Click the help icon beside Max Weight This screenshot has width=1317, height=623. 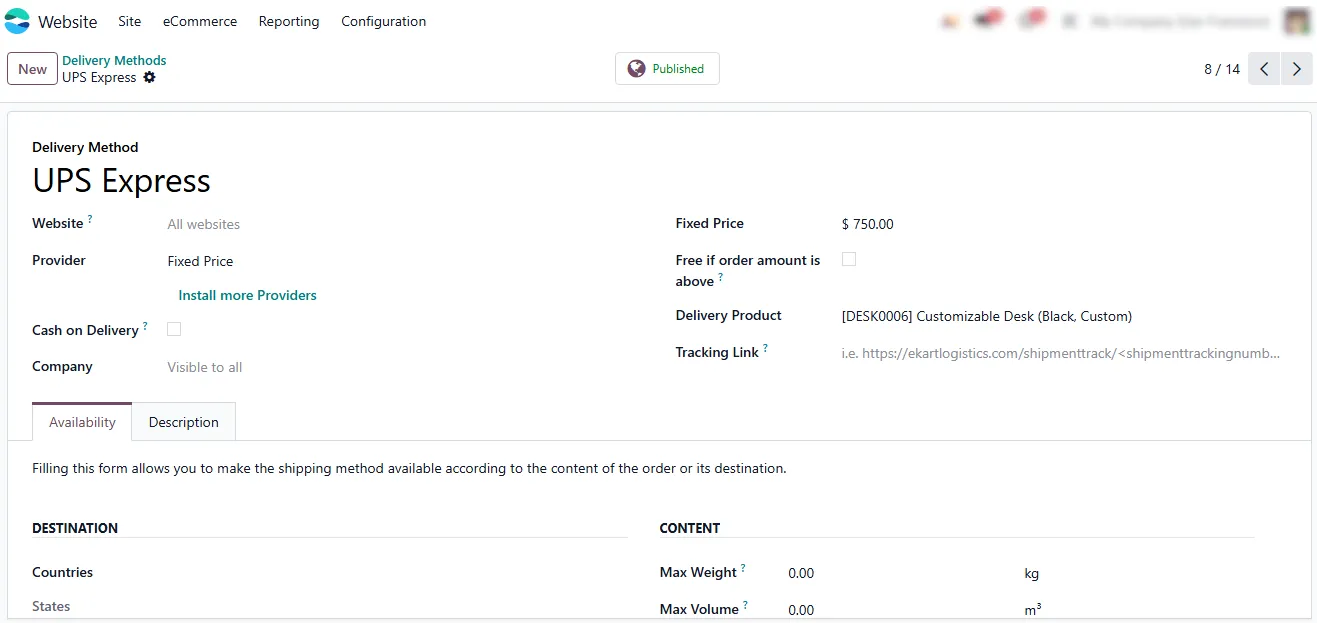coord(743,568)
